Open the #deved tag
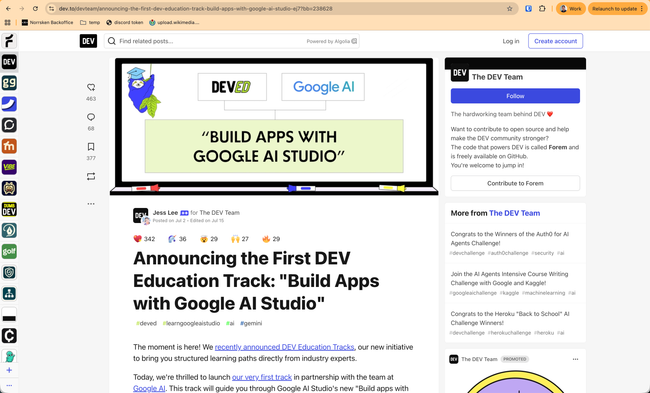 tap(146, 323)
